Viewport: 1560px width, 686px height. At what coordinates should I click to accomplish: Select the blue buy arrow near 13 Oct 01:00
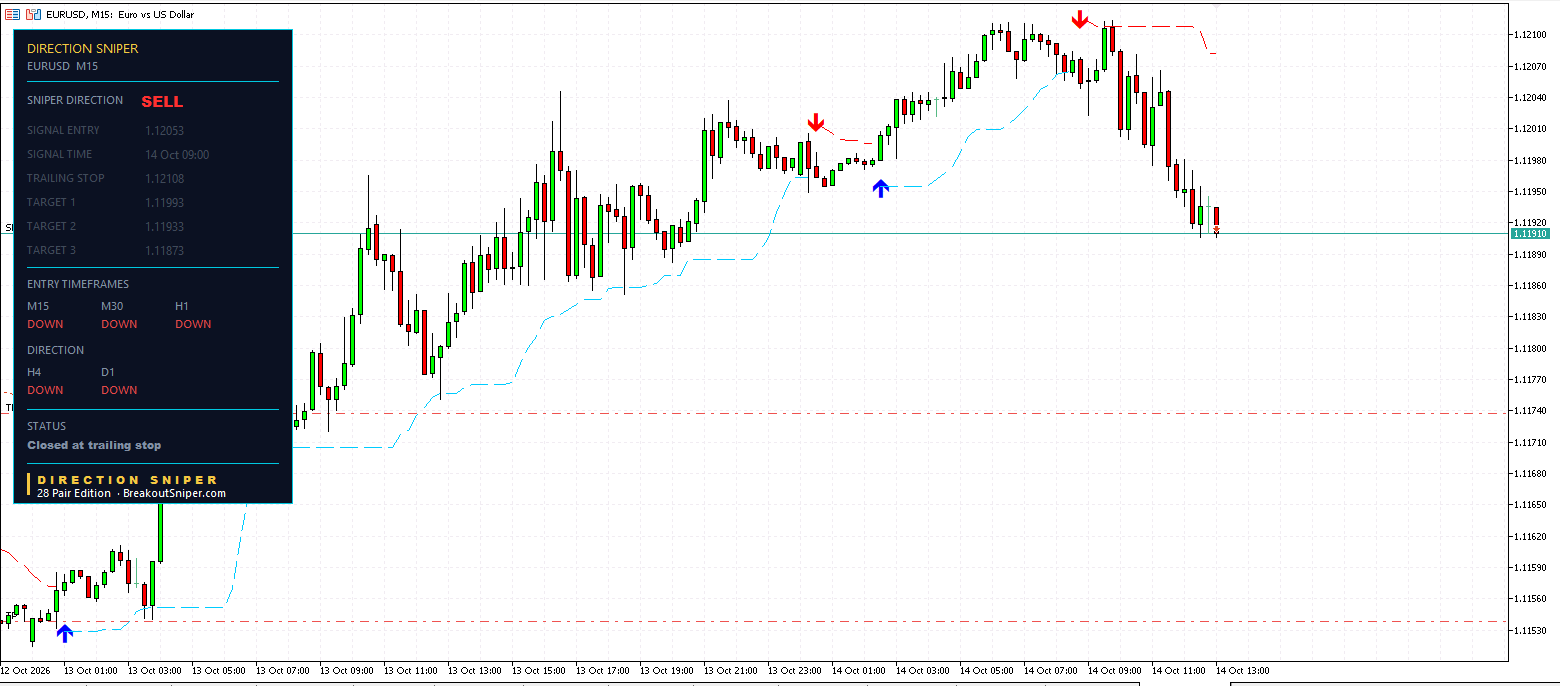65,632
